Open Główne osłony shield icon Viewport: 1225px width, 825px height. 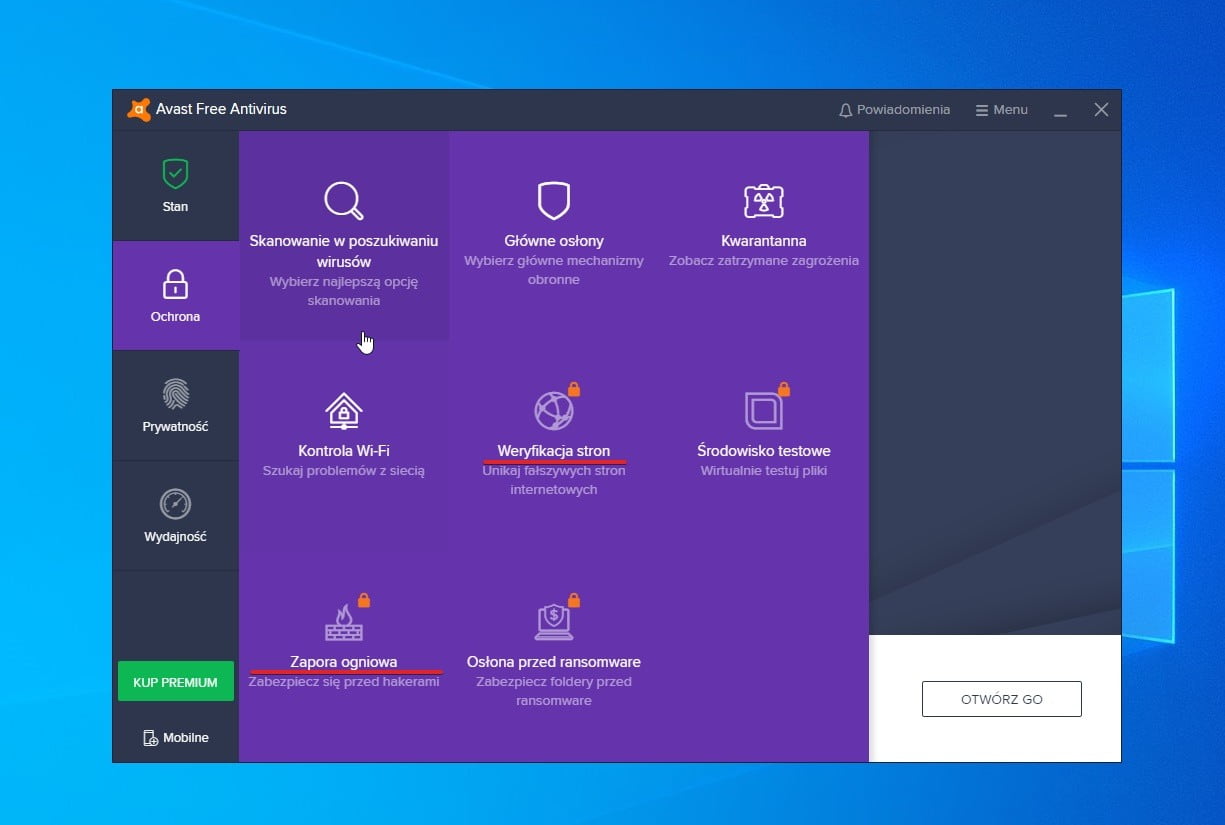pos(553,200)
